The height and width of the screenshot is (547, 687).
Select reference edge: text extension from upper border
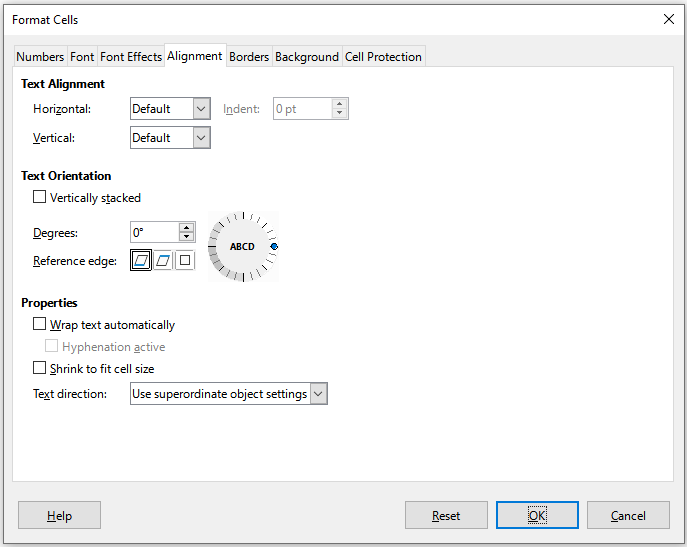tap(163, 260)
